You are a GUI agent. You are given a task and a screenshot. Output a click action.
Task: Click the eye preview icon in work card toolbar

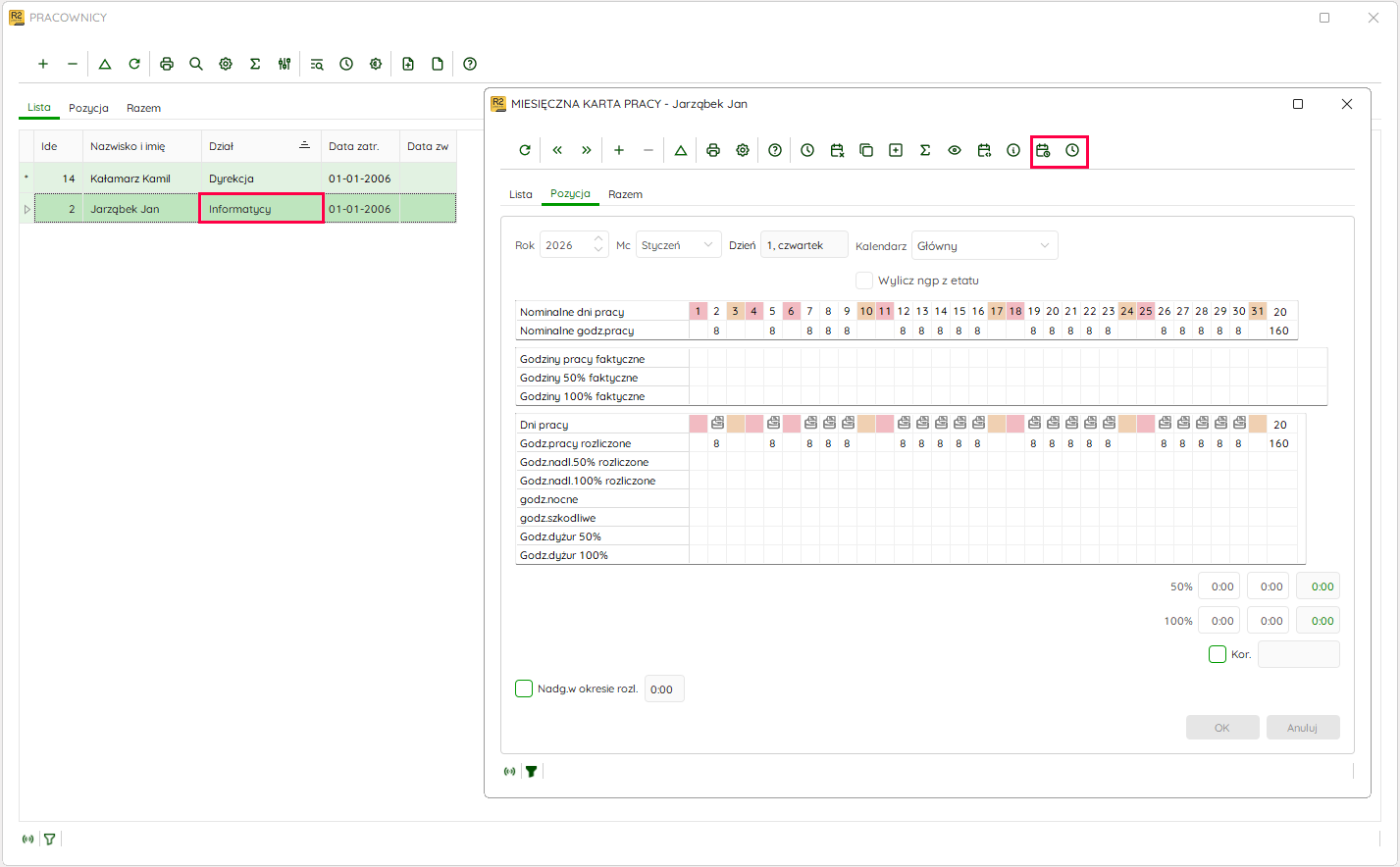pyautogui.click(x=955, y=150)
